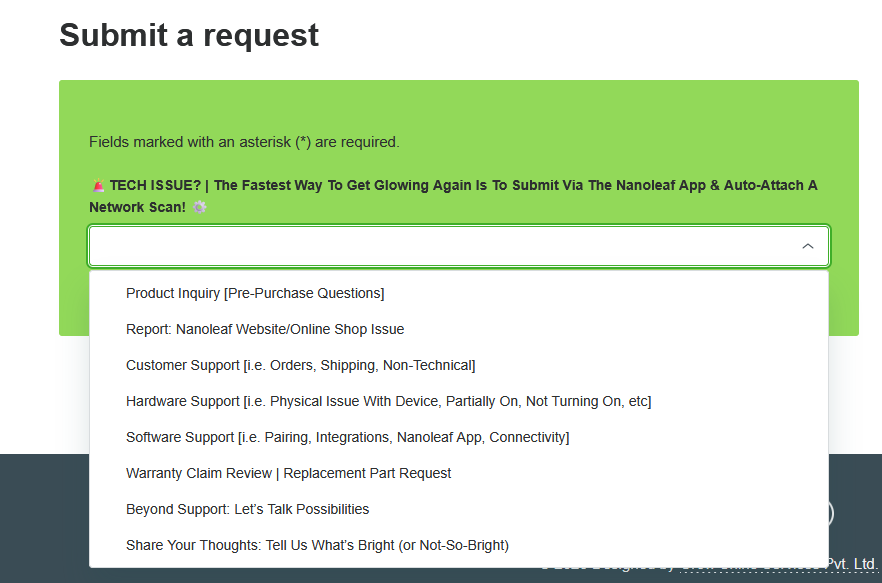
Task: Click the Submit a request heading
Action: 189,35
